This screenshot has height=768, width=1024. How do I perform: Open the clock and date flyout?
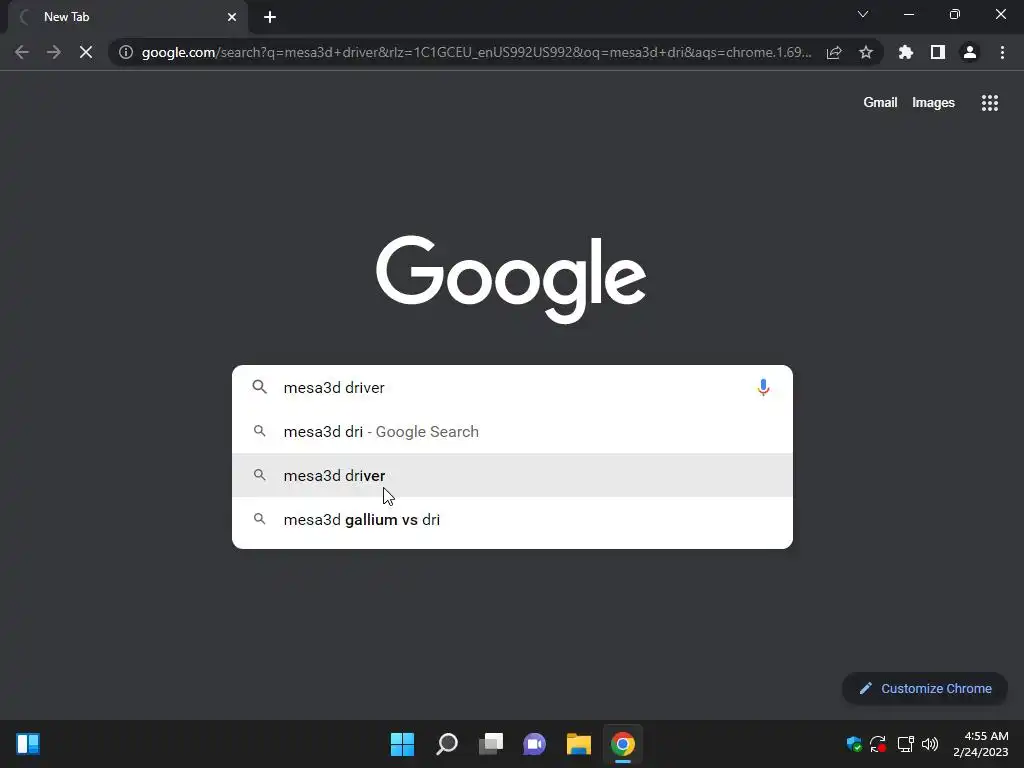pyautogui.click(x=981, y=744)
